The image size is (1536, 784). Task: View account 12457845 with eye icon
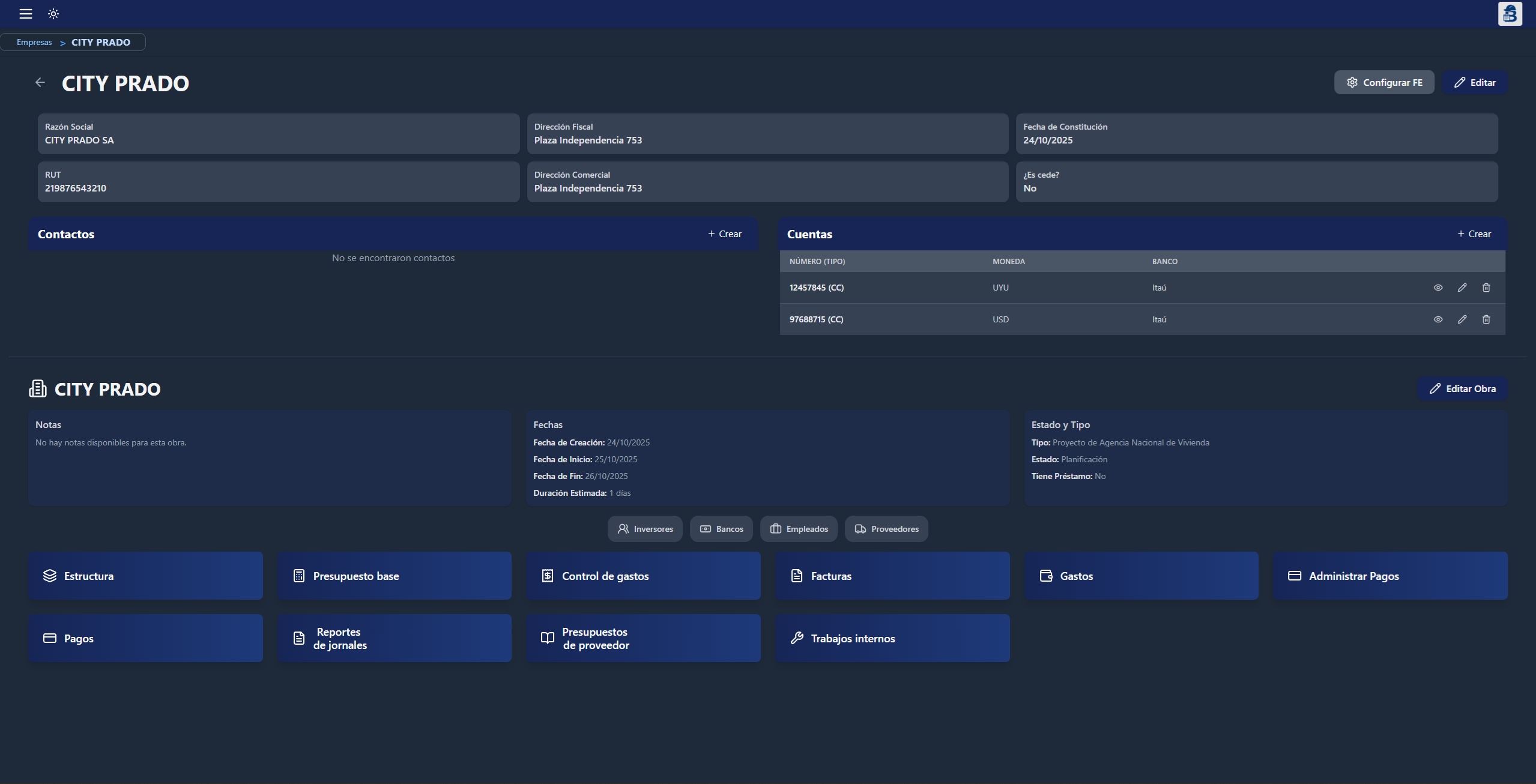1438,288
